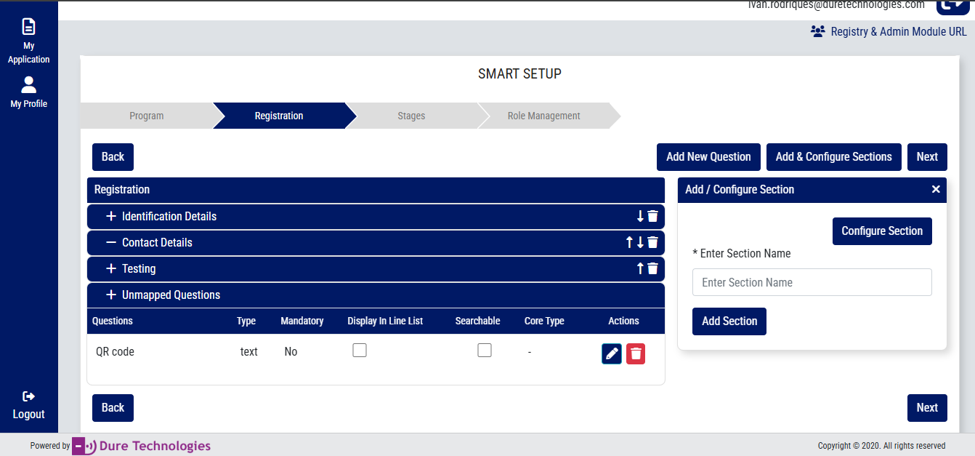This screenshot has width=975, height=456.
Task: Click the Mandatory column header
Action: (302, 322)
